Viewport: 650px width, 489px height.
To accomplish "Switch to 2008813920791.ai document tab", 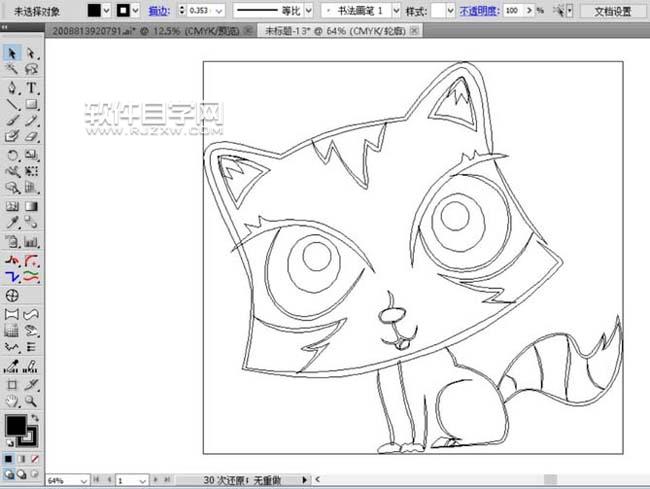I will click(x=146, y=31).
